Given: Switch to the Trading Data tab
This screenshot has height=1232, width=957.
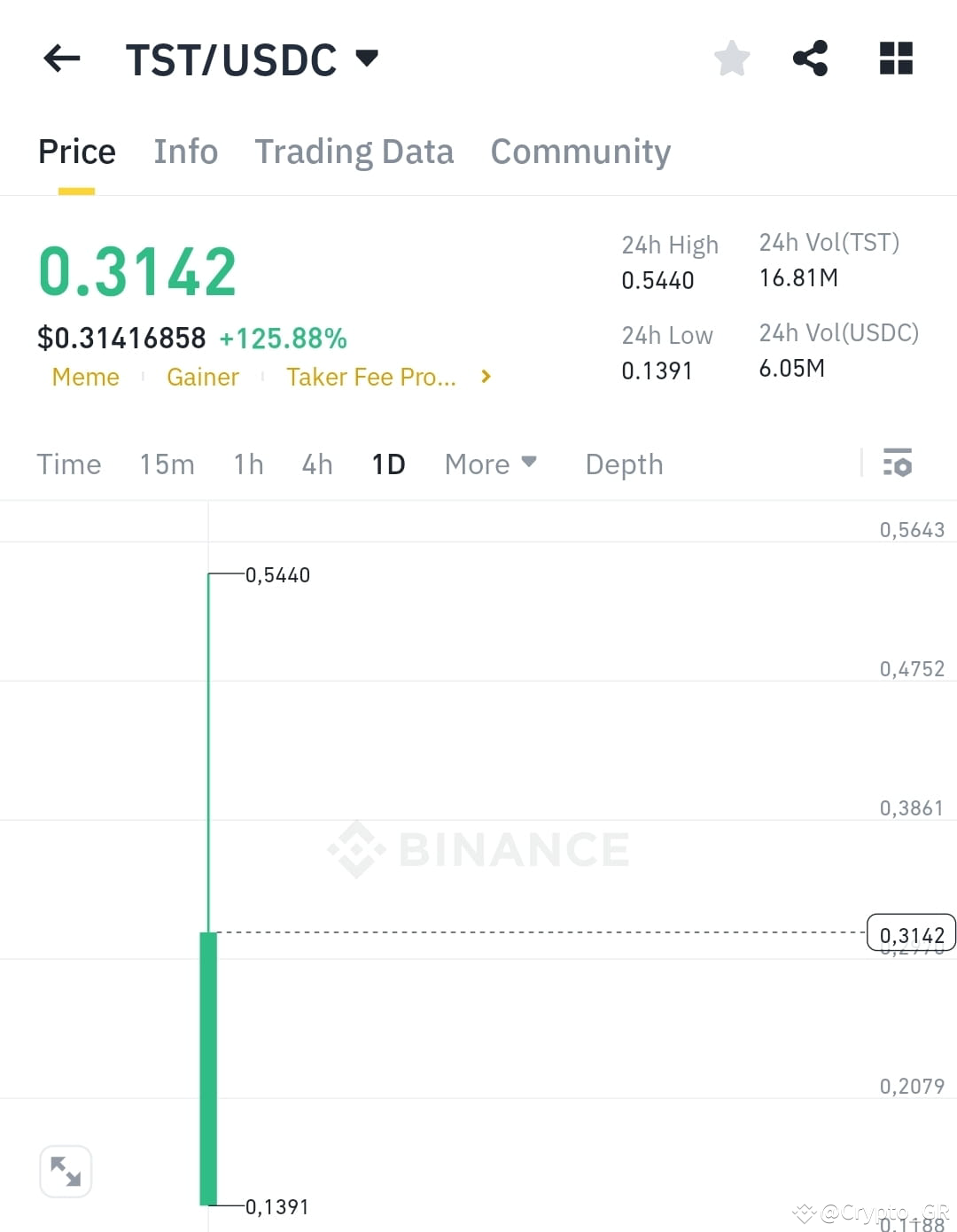Looking at the screenshot, I should pyautogui.click(x=354, y=151).
